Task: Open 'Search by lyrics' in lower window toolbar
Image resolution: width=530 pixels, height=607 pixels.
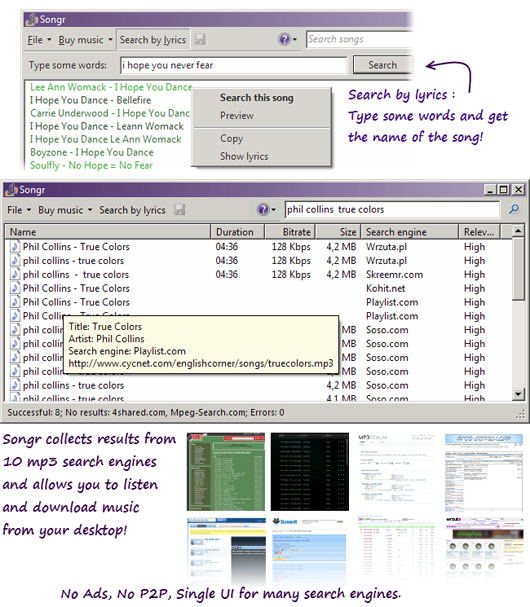Action: point(132,210)
